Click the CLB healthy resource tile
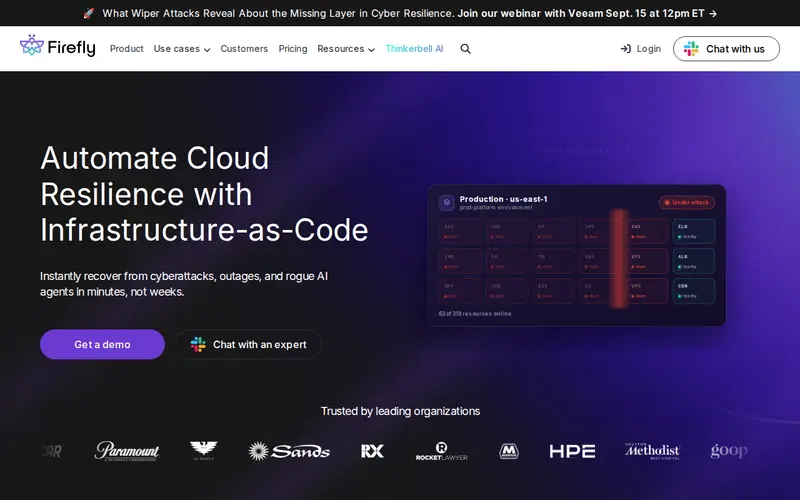The height and width of the screenshot is (500, 800). [x=693, y=231]
